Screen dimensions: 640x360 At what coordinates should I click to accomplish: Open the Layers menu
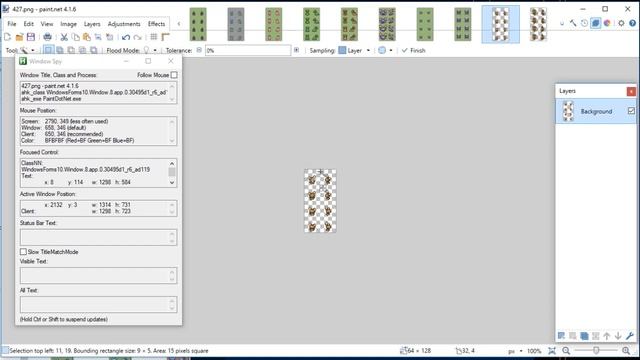92,24
